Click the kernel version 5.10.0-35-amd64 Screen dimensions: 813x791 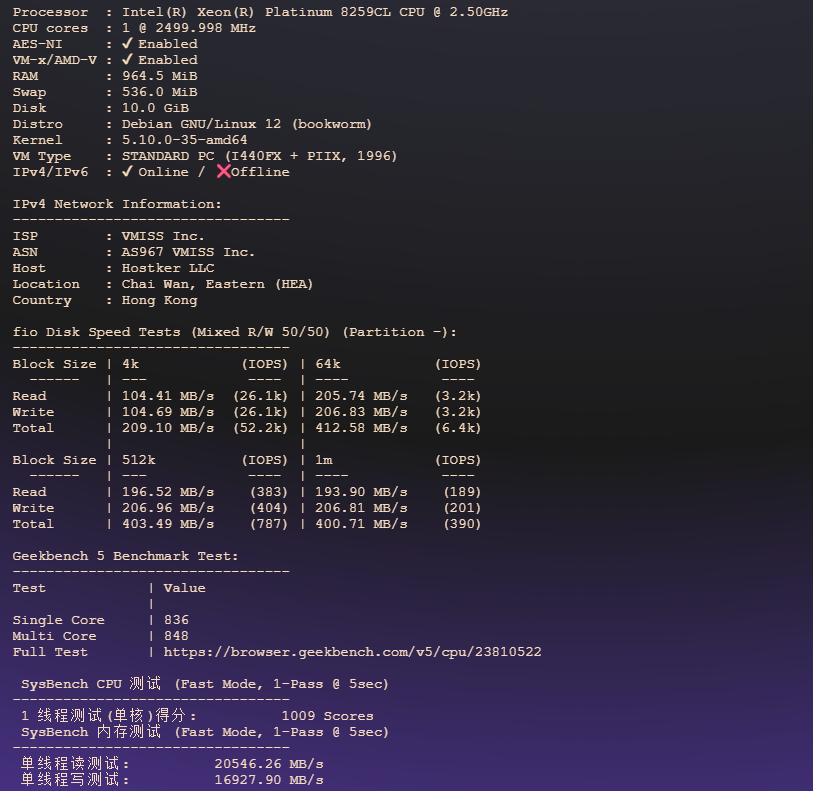tap(184, 140)
